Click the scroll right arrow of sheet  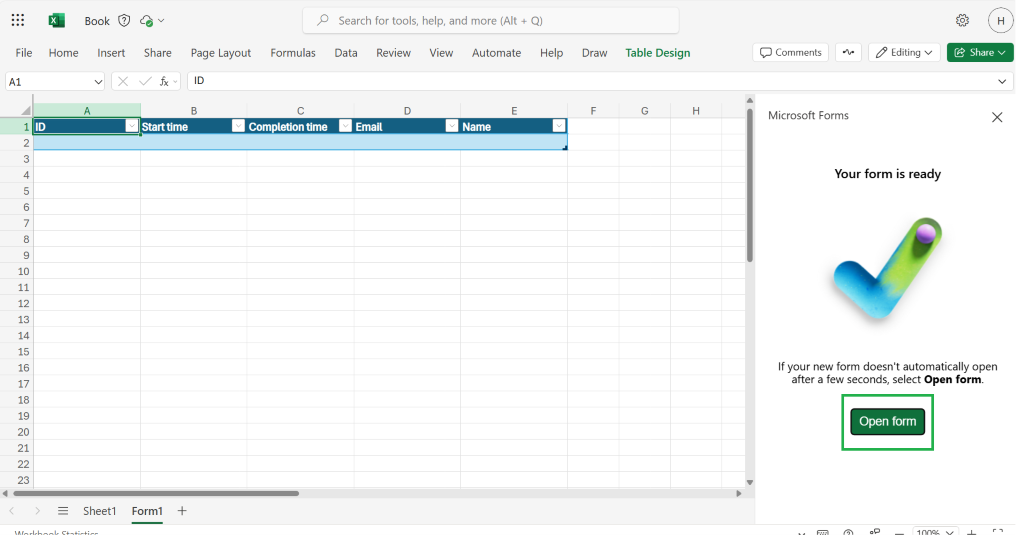(x=739, y=494)
